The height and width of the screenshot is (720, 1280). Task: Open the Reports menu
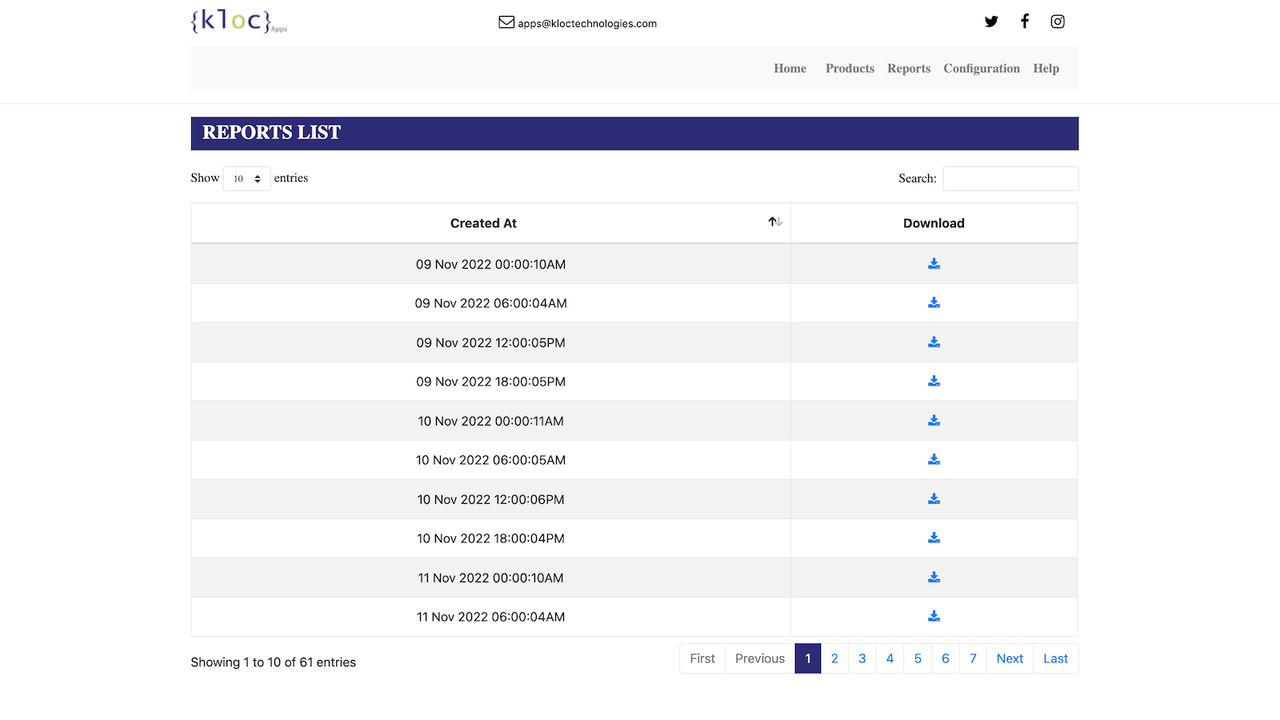point(909,68)
